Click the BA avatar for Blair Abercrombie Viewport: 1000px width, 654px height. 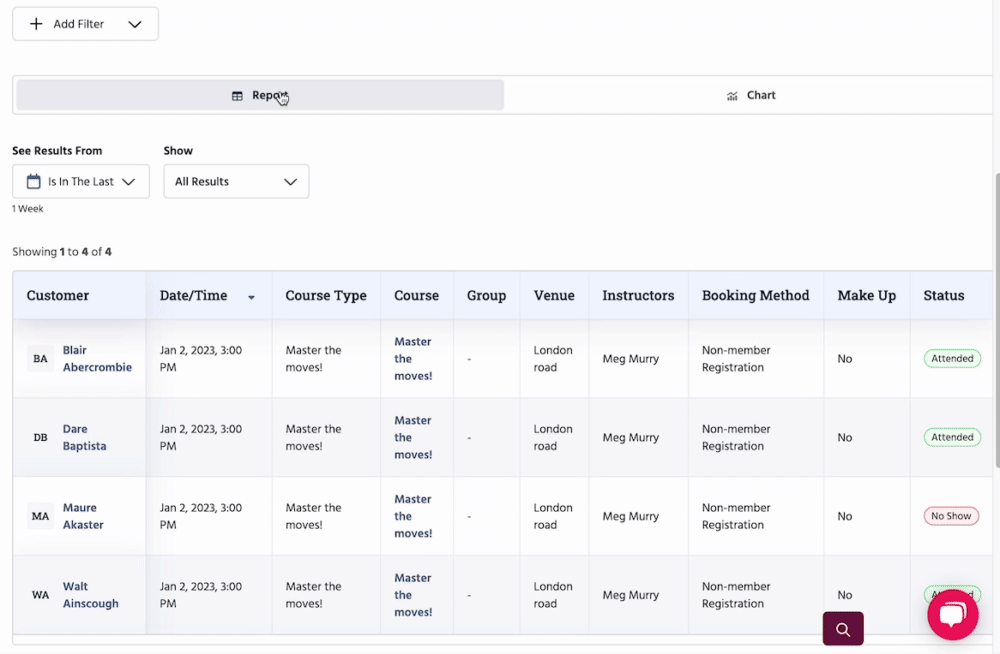(40, 359)
